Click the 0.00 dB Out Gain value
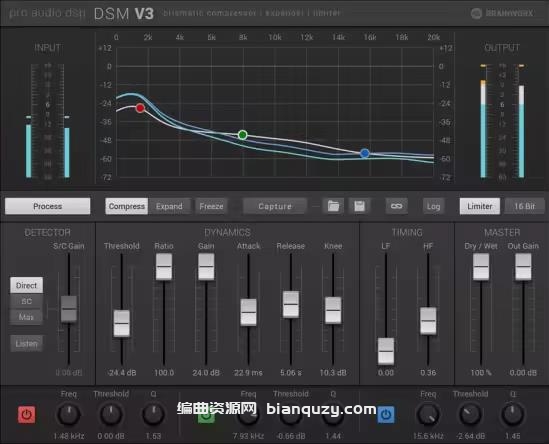 523,373
